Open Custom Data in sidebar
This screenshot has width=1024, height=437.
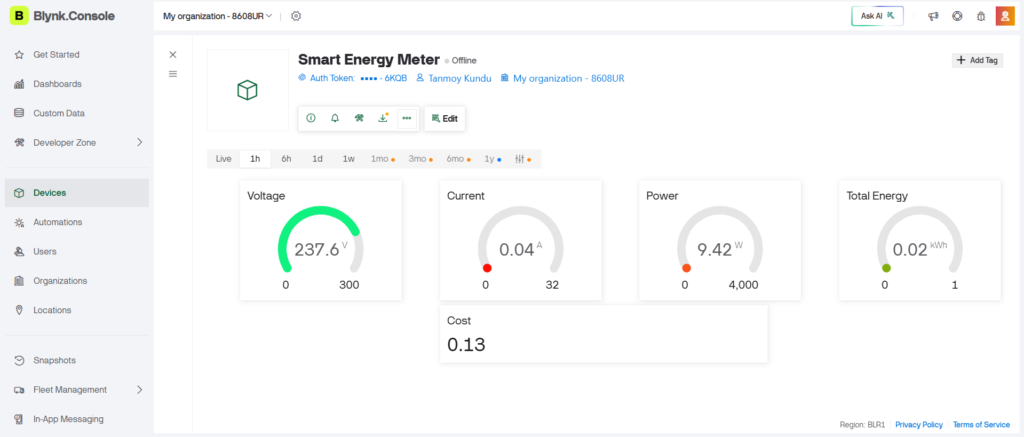coord(76,113)
